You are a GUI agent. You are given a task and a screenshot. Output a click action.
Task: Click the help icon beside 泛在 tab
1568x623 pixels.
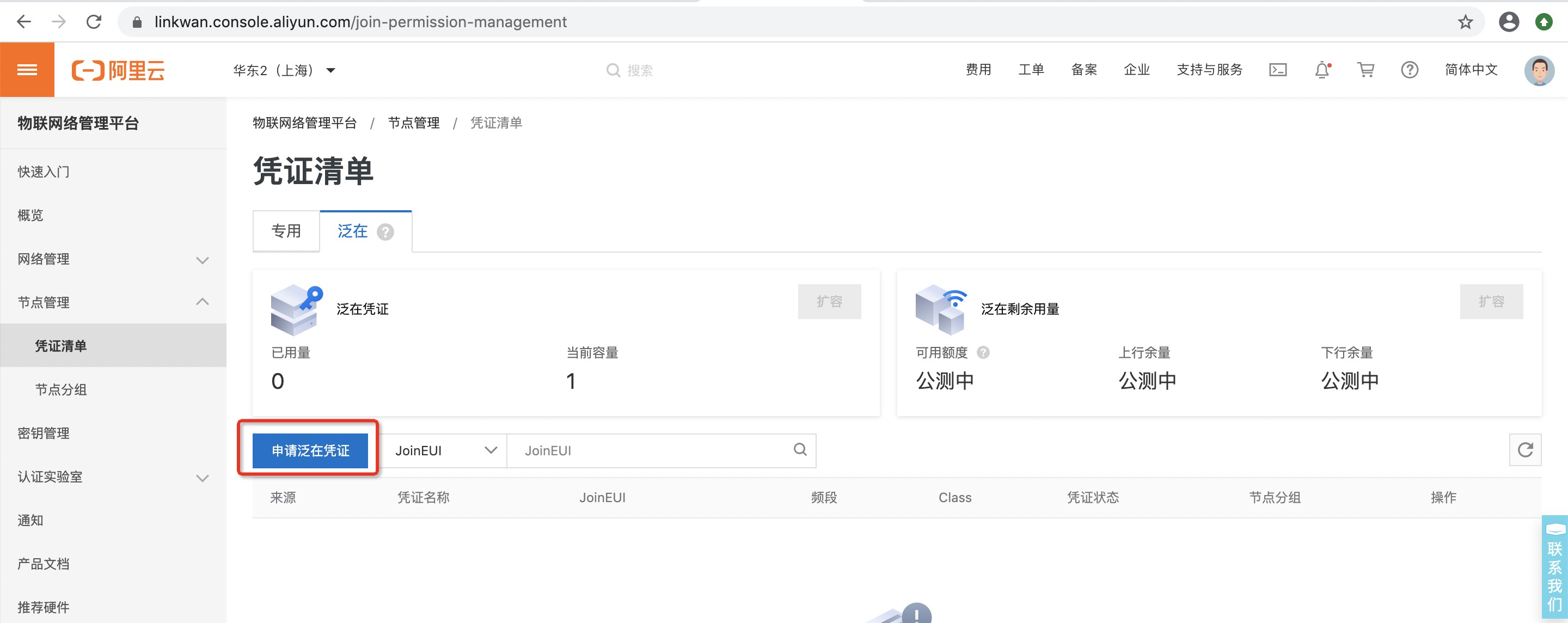pos(385,232)
